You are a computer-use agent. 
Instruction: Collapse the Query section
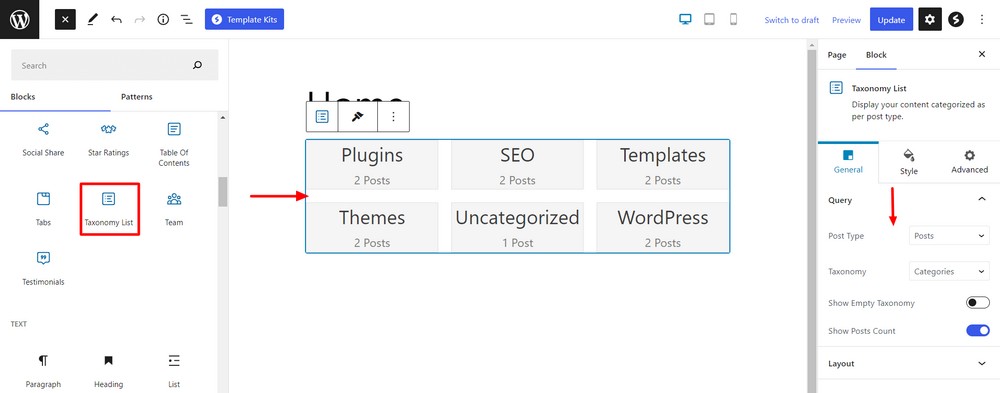tap(908, 200)
